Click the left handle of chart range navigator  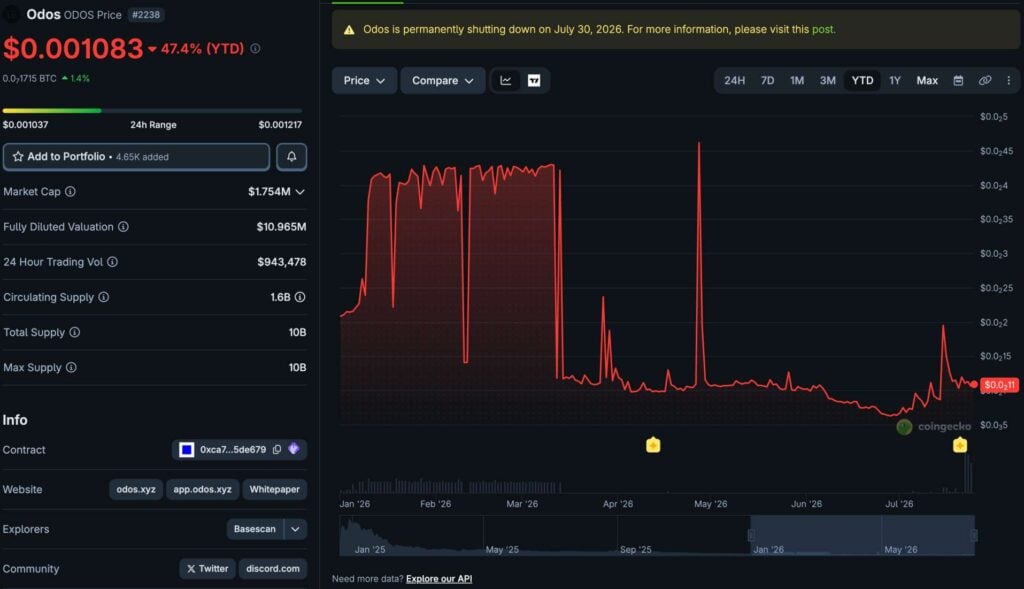coord(751,535)
